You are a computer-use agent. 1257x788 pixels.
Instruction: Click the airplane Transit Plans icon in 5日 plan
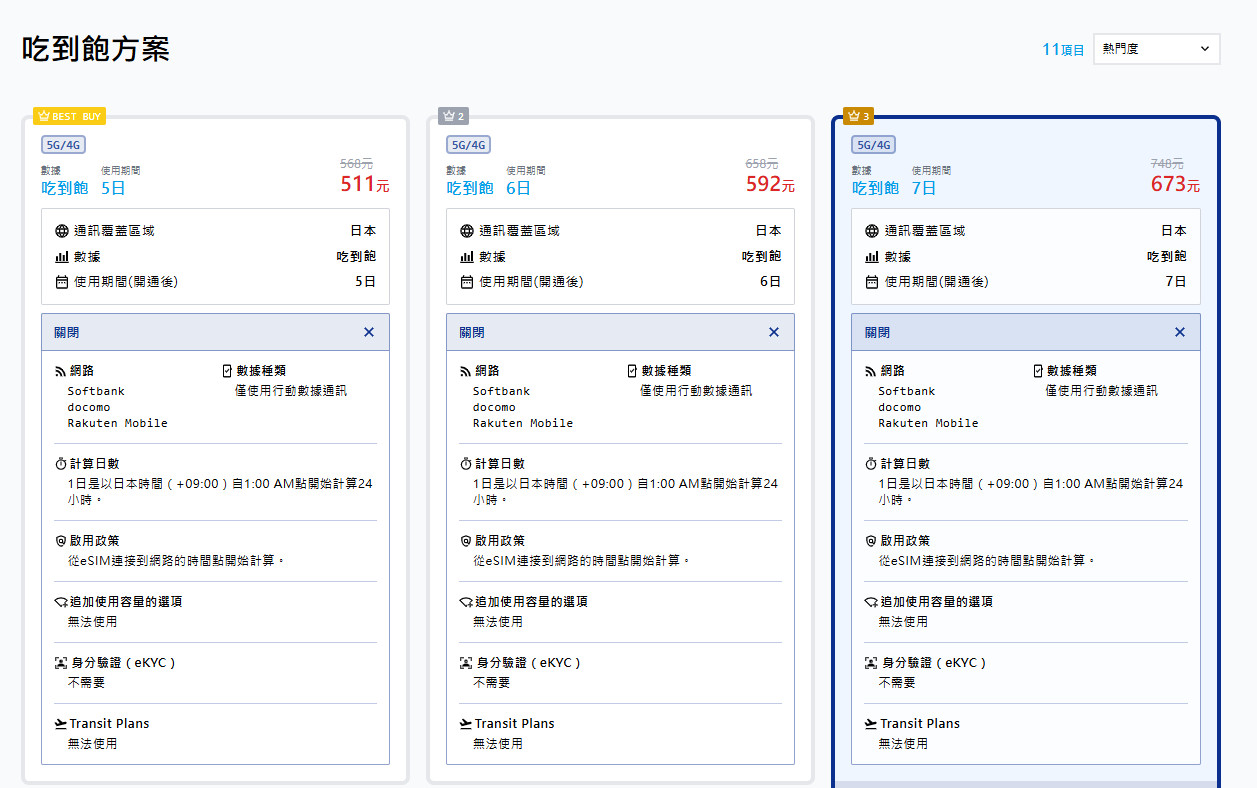pos(60,723)
